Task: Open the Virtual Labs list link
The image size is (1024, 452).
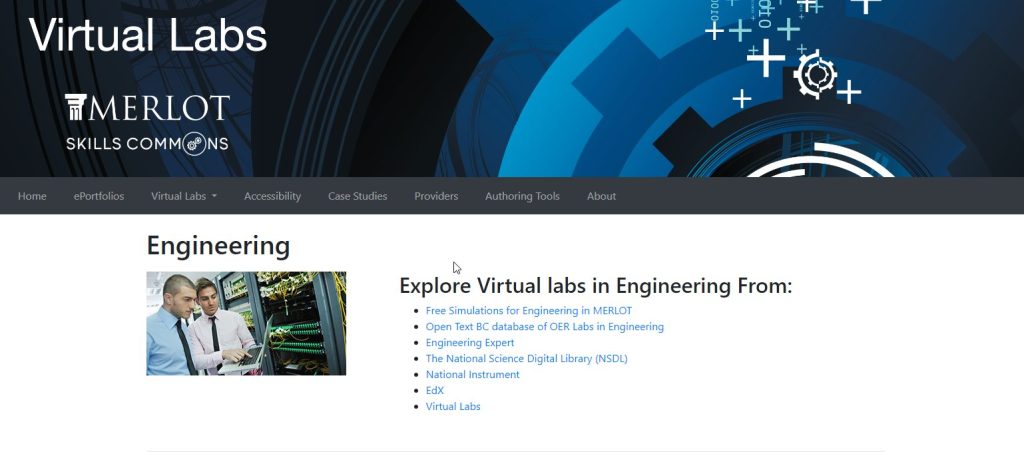Action: [x=453, y=406]
